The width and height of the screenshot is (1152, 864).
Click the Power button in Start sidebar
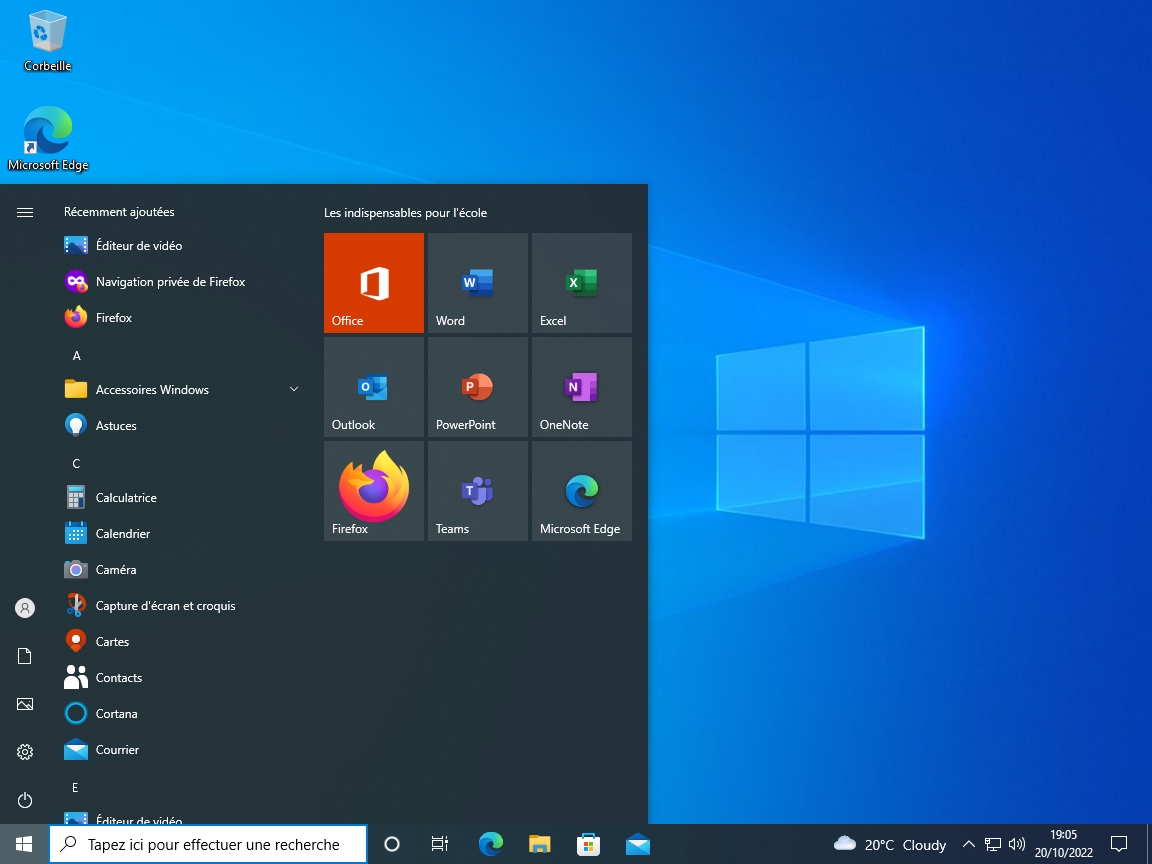pyautogui.click(x=25, y=799)
